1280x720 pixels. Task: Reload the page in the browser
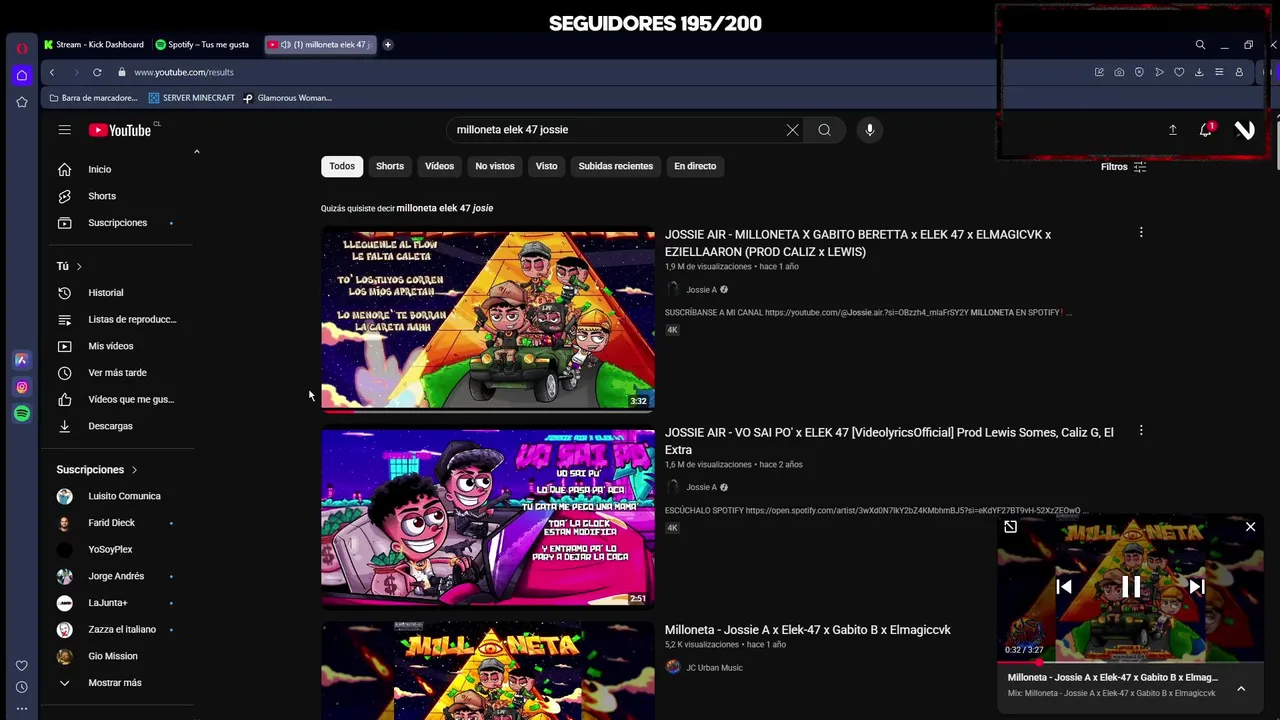click(97, 72)
